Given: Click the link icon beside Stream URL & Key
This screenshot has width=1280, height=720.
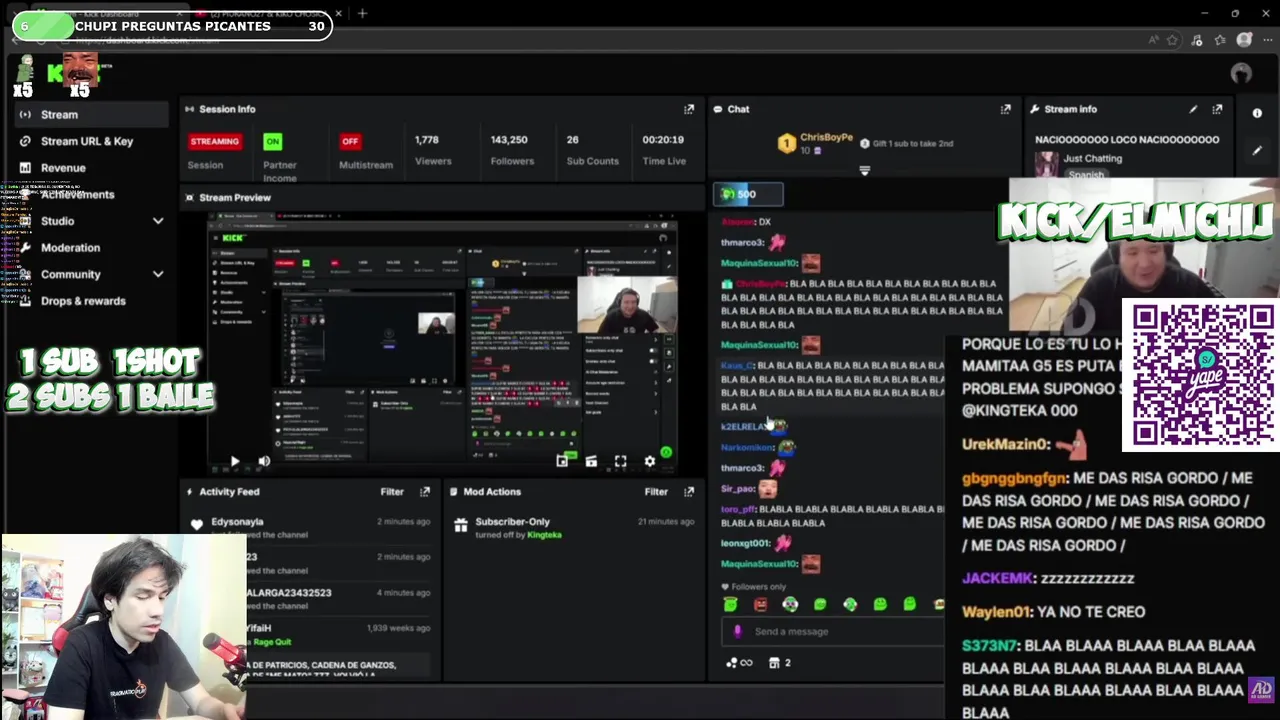Looking at the screenshot, I should (25, 141).
